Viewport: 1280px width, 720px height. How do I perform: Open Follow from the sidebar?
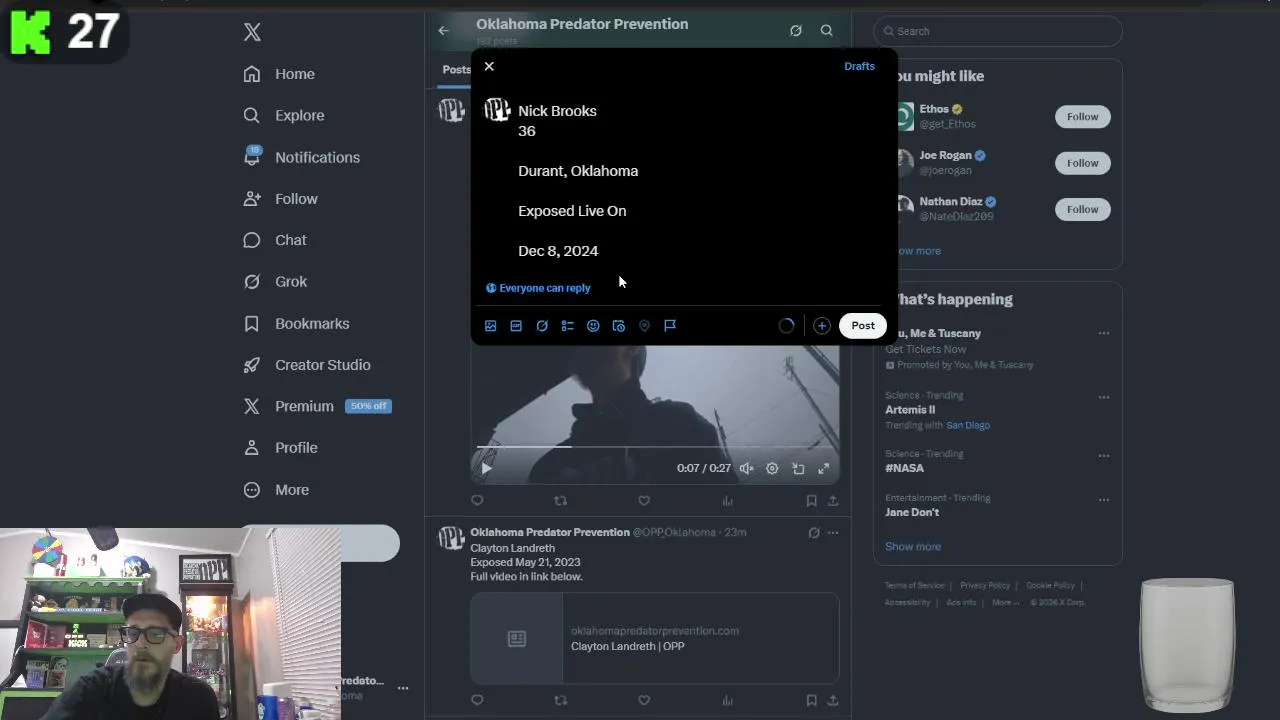[x=280, y=199]
